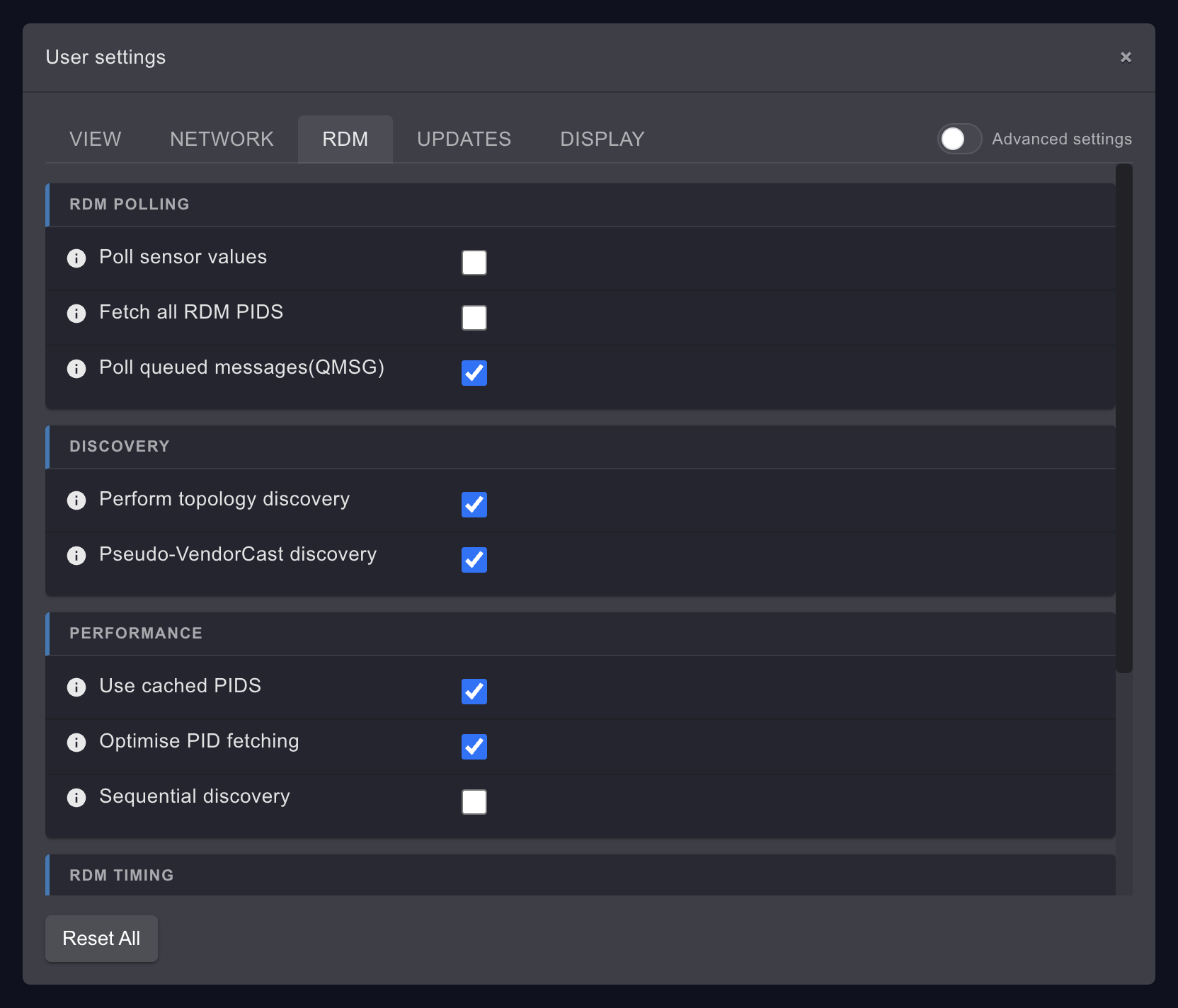
Task: Click info icon beside Perform topology discovery
Action: (x=76, y=500)
